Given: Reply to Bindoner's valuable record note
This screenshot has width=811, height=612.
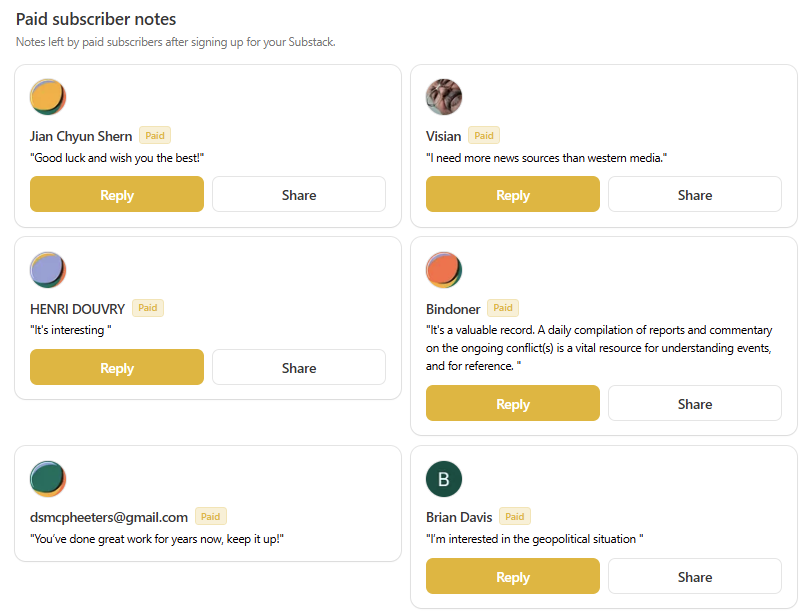Looking at the screenshot, I should tap(513, 404).
